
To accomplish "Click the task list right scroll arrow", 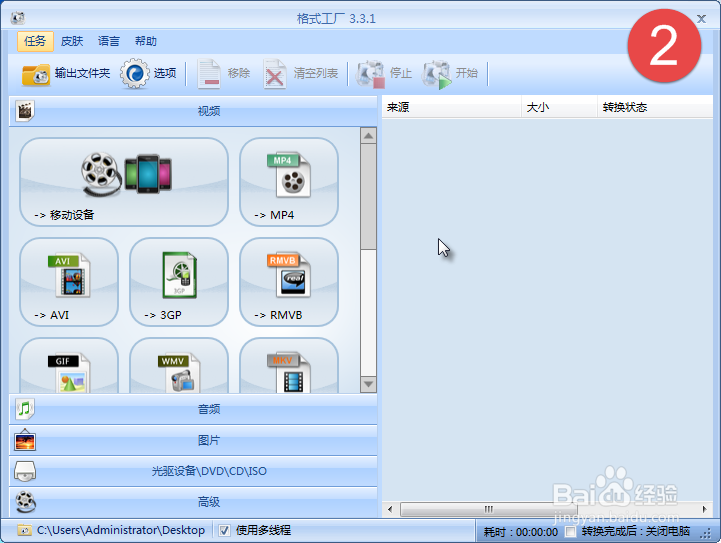I will click(704, 509).
